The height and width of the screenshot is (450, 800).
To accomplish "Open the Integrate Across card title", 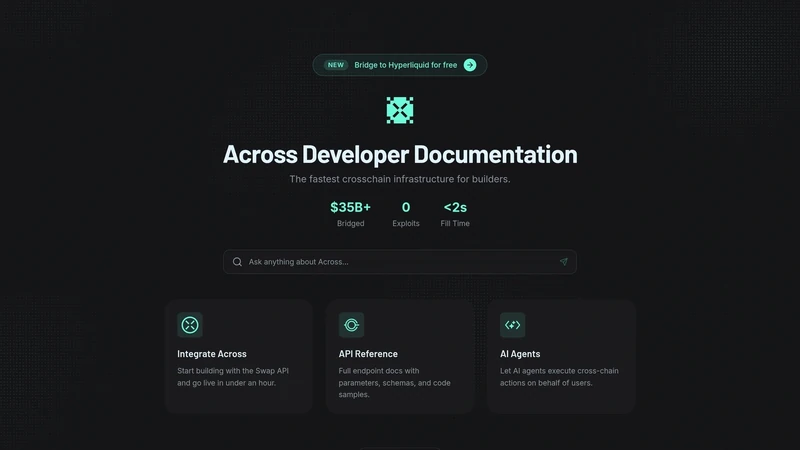I will pos(212,354).
